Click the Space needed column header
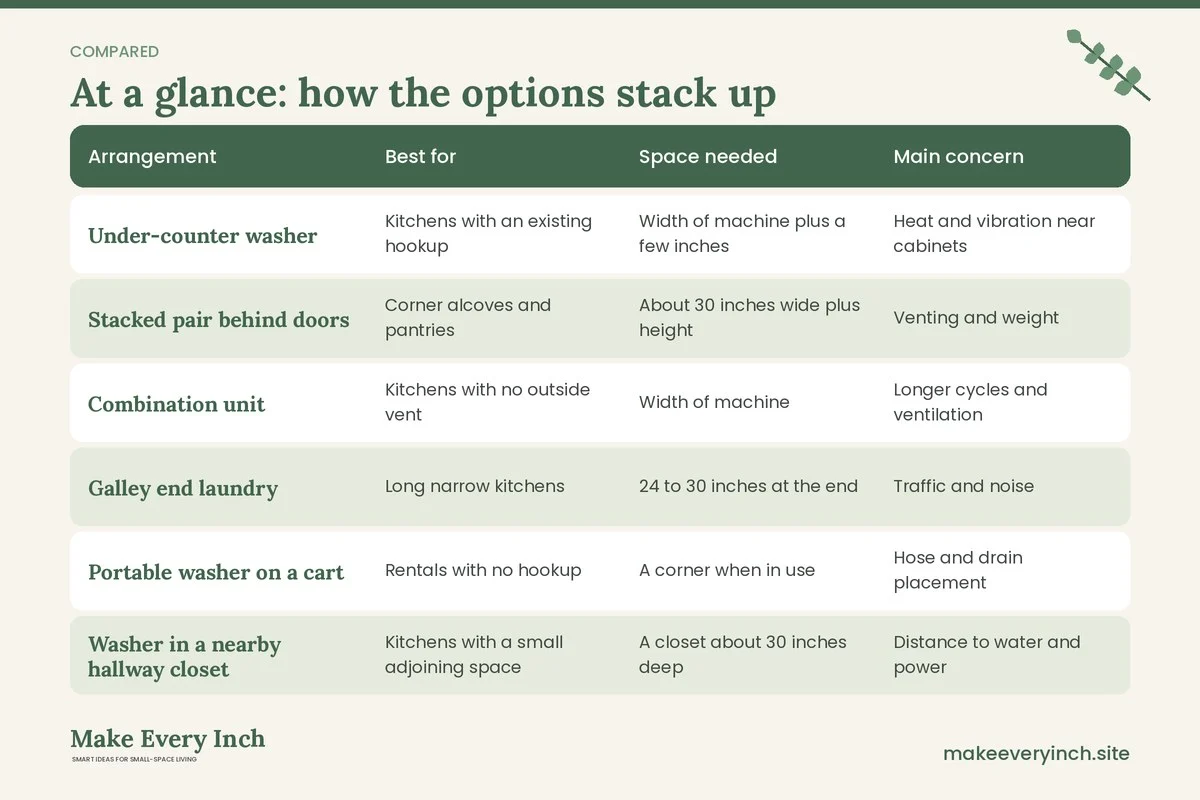The image size is (1200, 800). [708, 156]
